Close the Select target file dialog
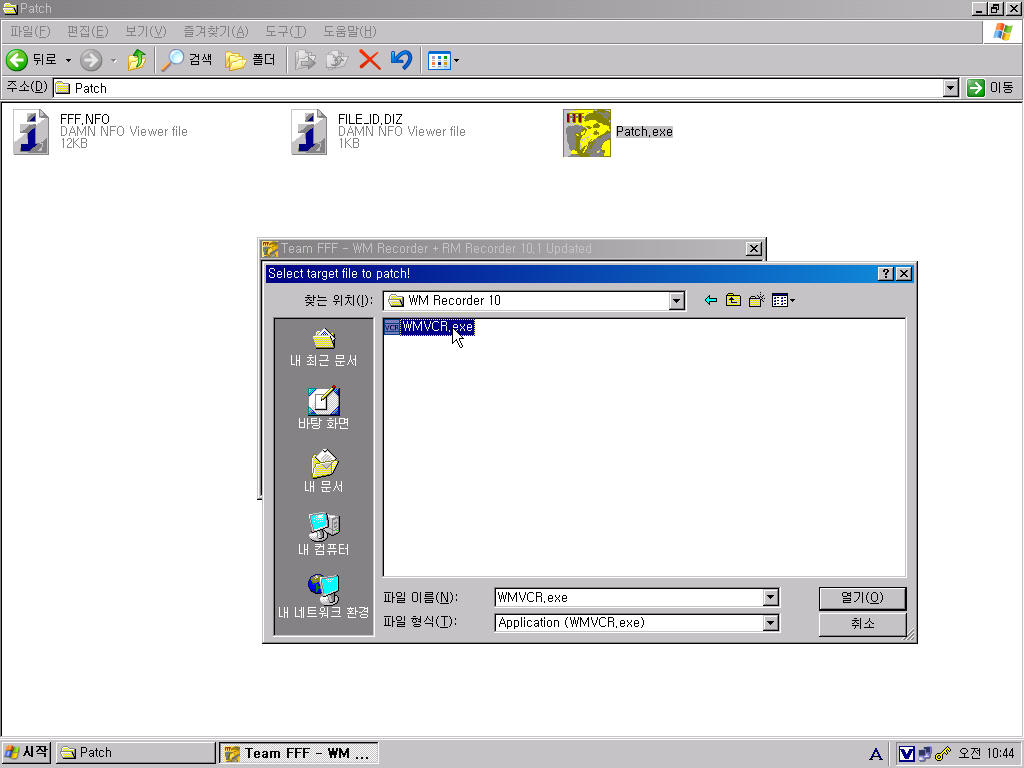 904,274
